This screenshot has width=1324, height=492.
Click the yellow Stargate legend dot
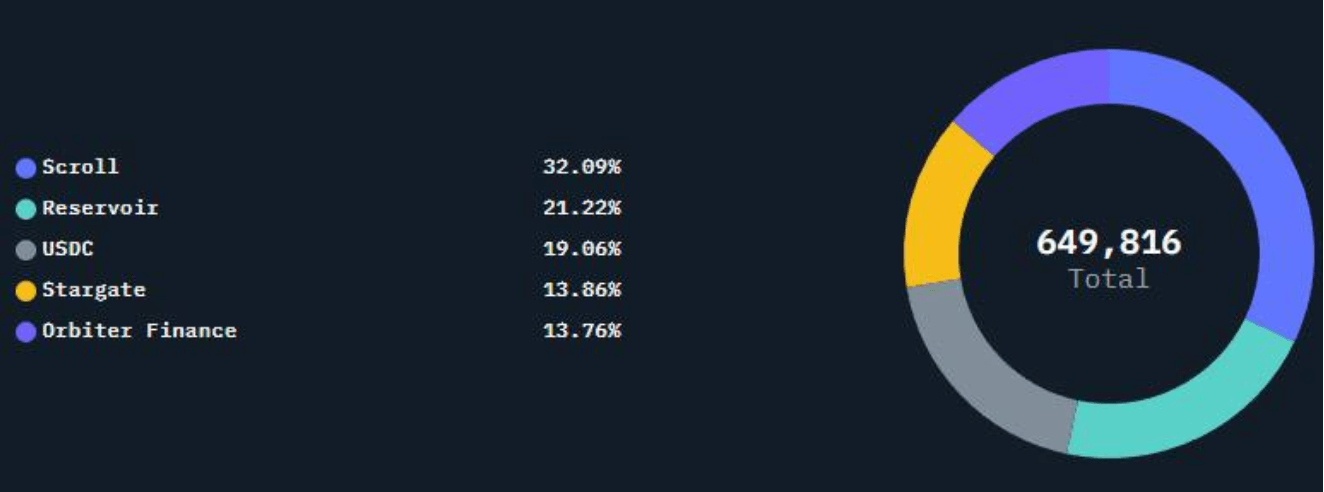coord(26,291)
